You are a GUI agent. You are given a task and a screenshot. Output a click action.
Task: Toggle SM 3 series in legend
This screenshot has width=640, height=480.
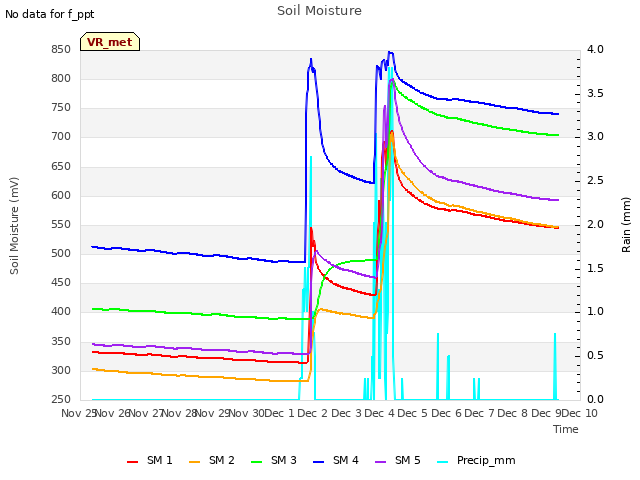point(274,460)
